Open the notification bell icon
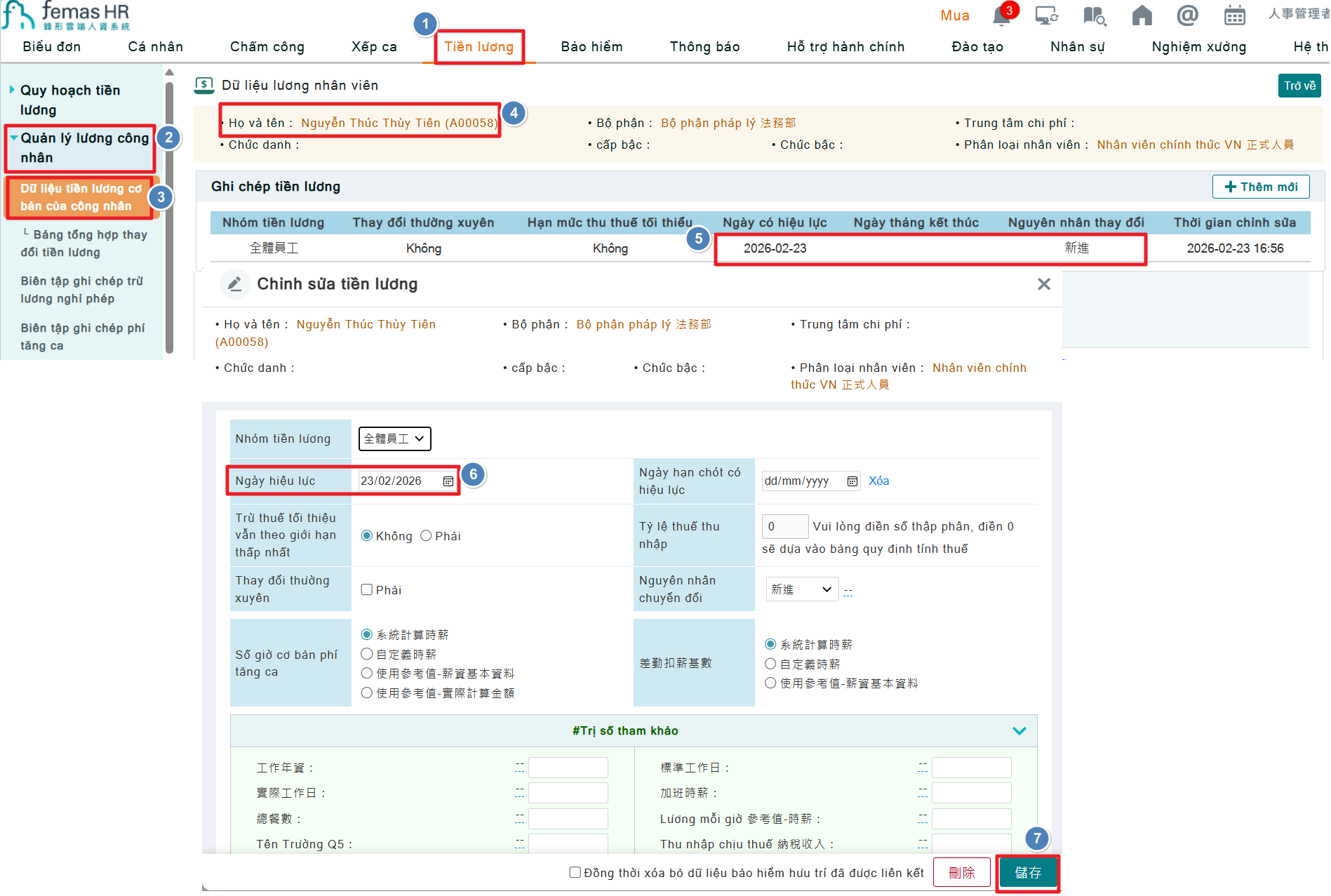The image size is (1331, 896). click(x=1001, y=17)
